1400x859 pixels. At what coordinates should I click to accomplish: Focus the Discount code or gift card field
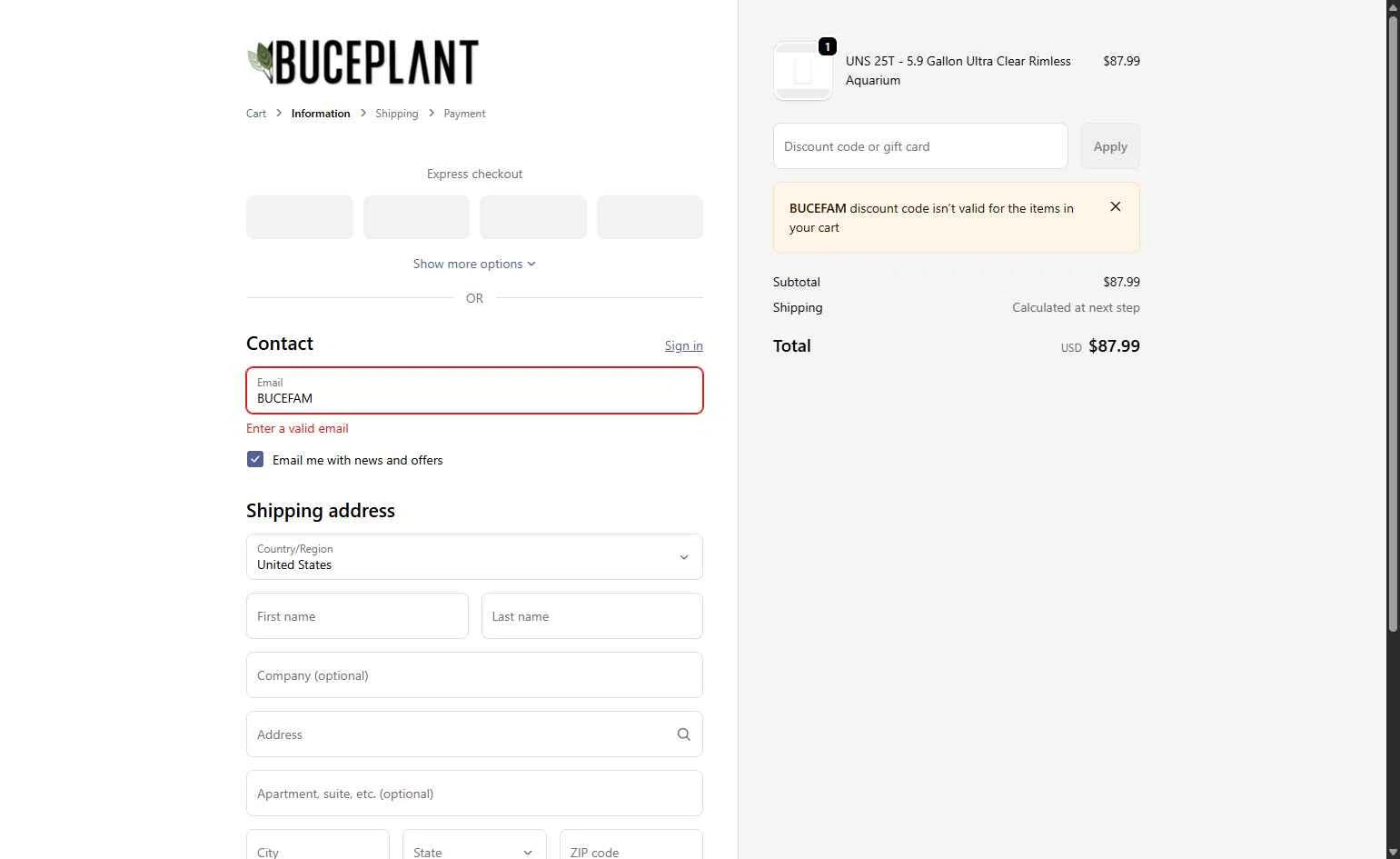(x=920, y=146)
